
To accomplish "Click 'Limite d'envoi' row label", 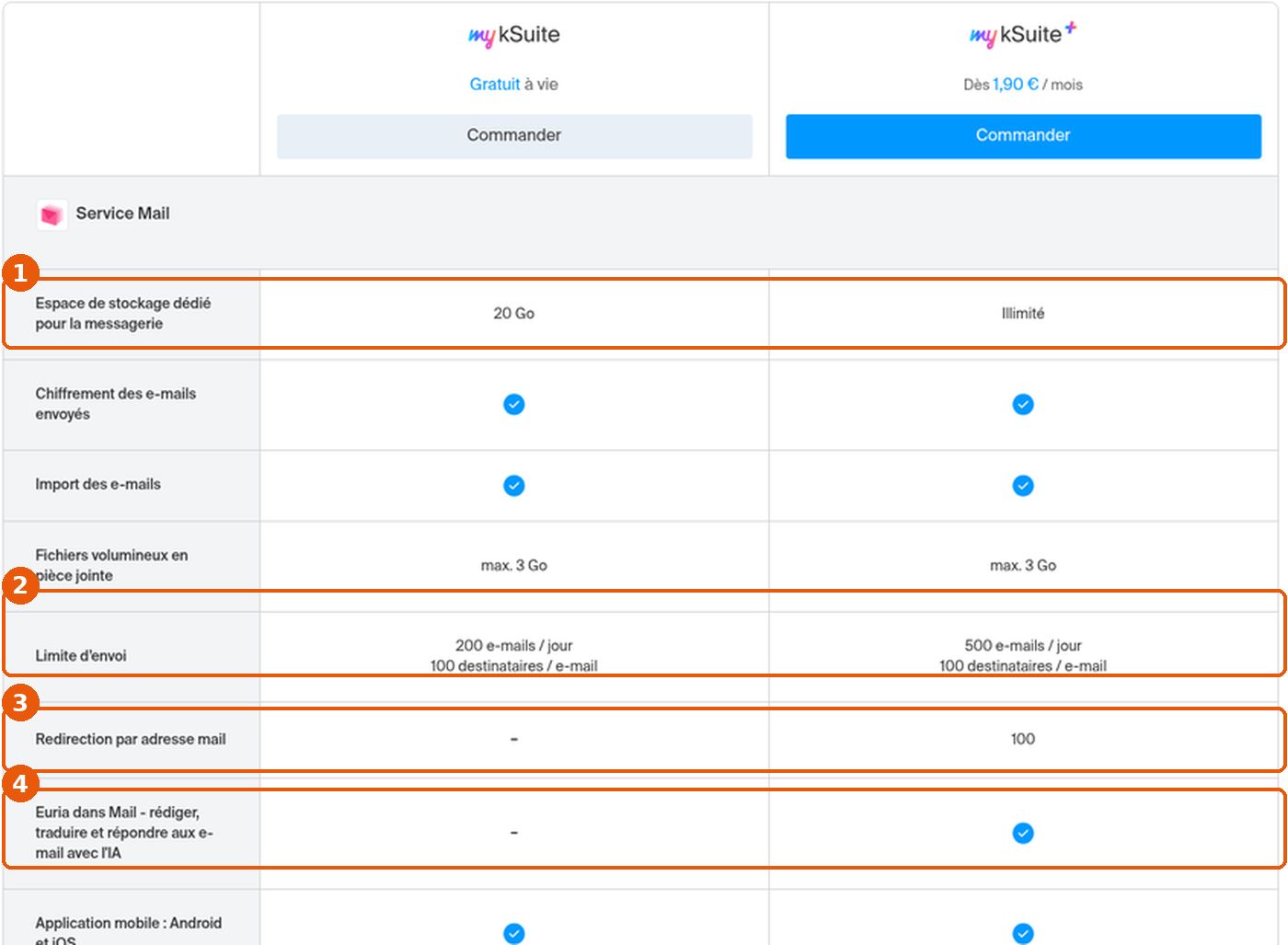I will tap(81, 656).
